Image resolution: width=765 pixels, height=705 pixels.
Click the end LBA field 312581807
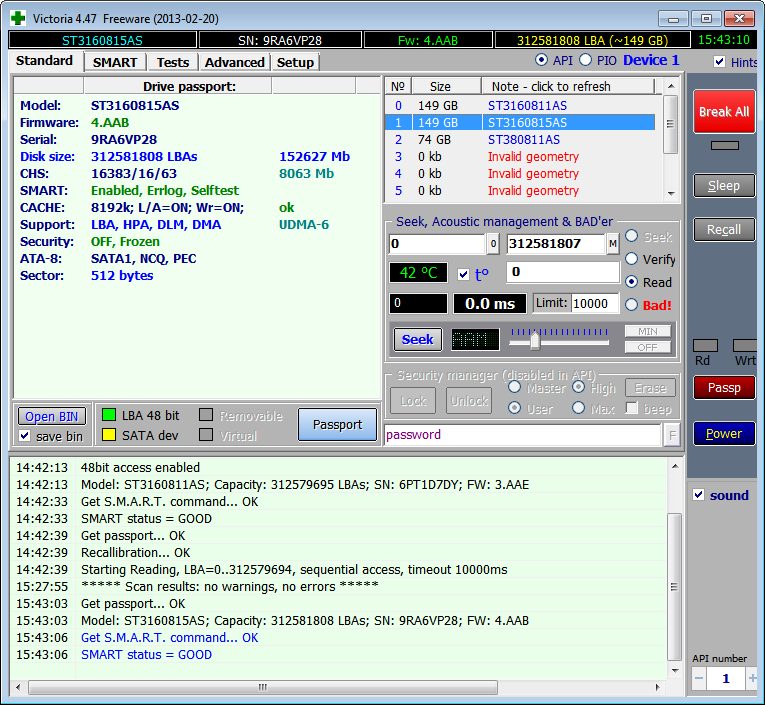[x=556, y=243]
